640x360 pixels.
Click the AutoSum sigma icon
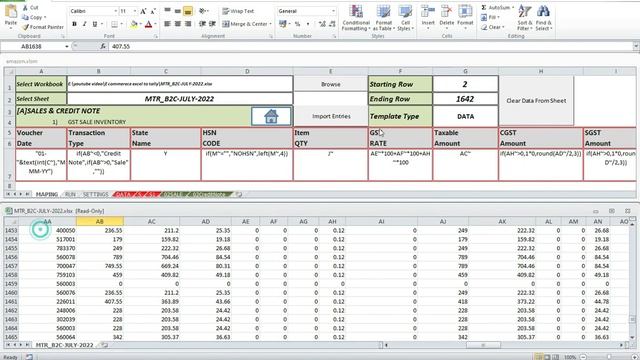click(x=484, y=7)
